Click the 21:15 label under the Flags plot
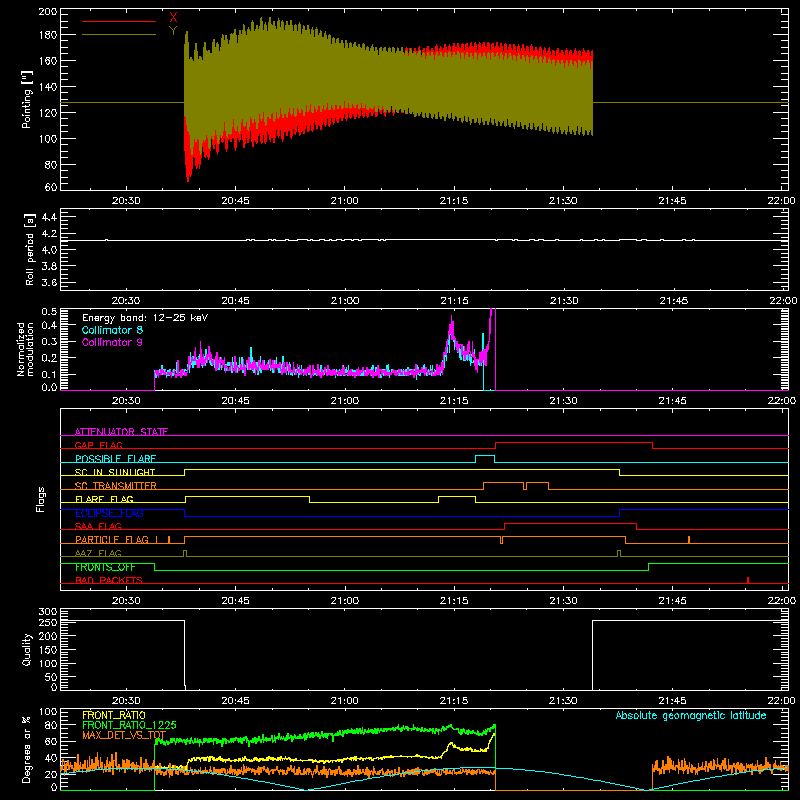800x800 pixels. tap(454, 601)
